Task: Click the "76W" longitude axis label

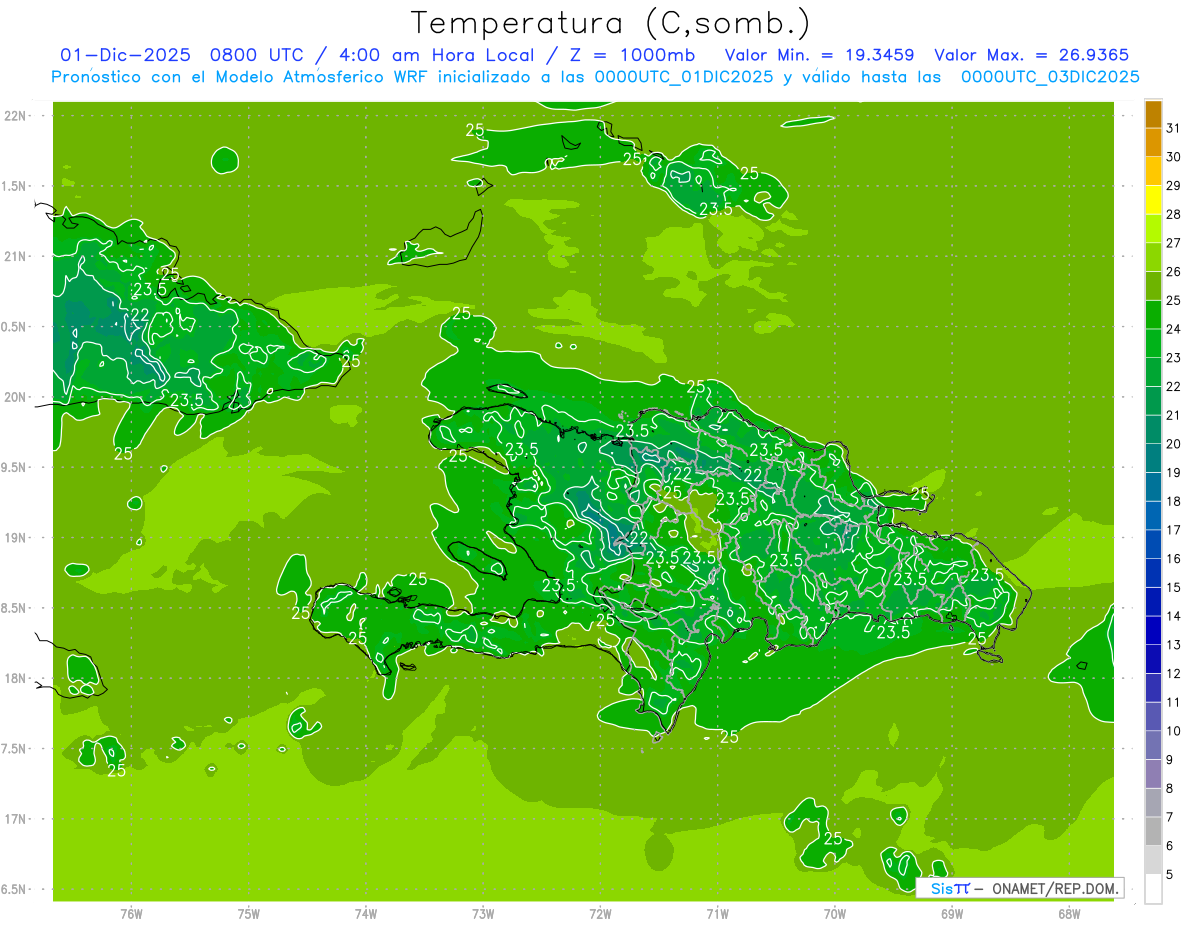Action: 131,913
